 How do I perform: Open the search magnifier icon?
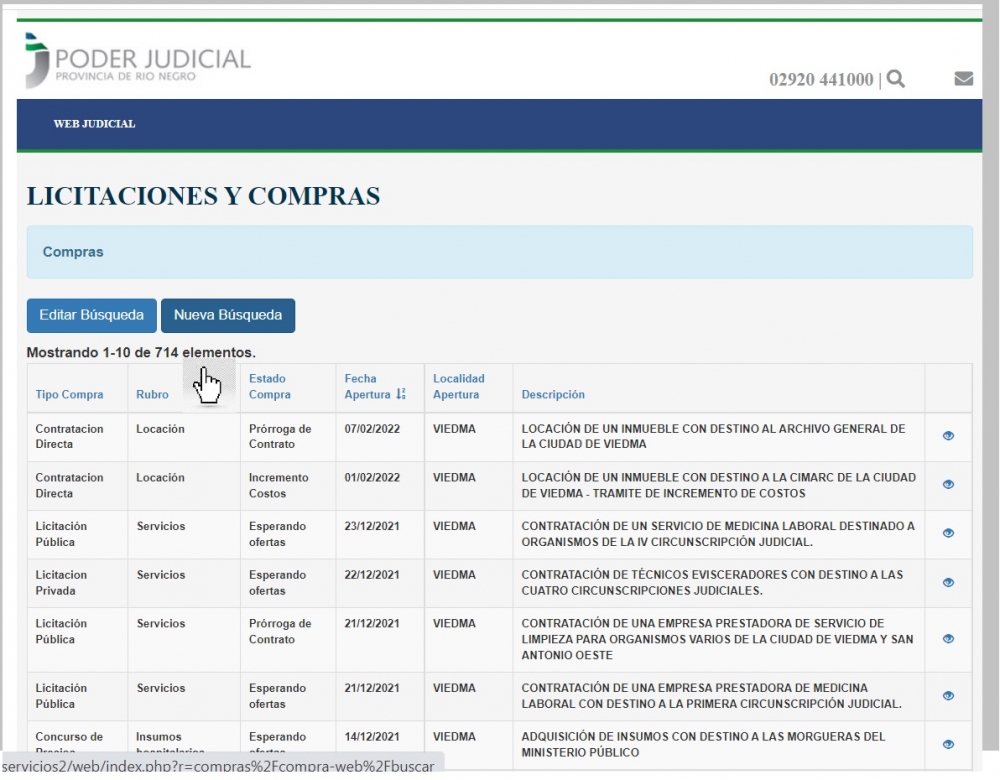(897, 78)
